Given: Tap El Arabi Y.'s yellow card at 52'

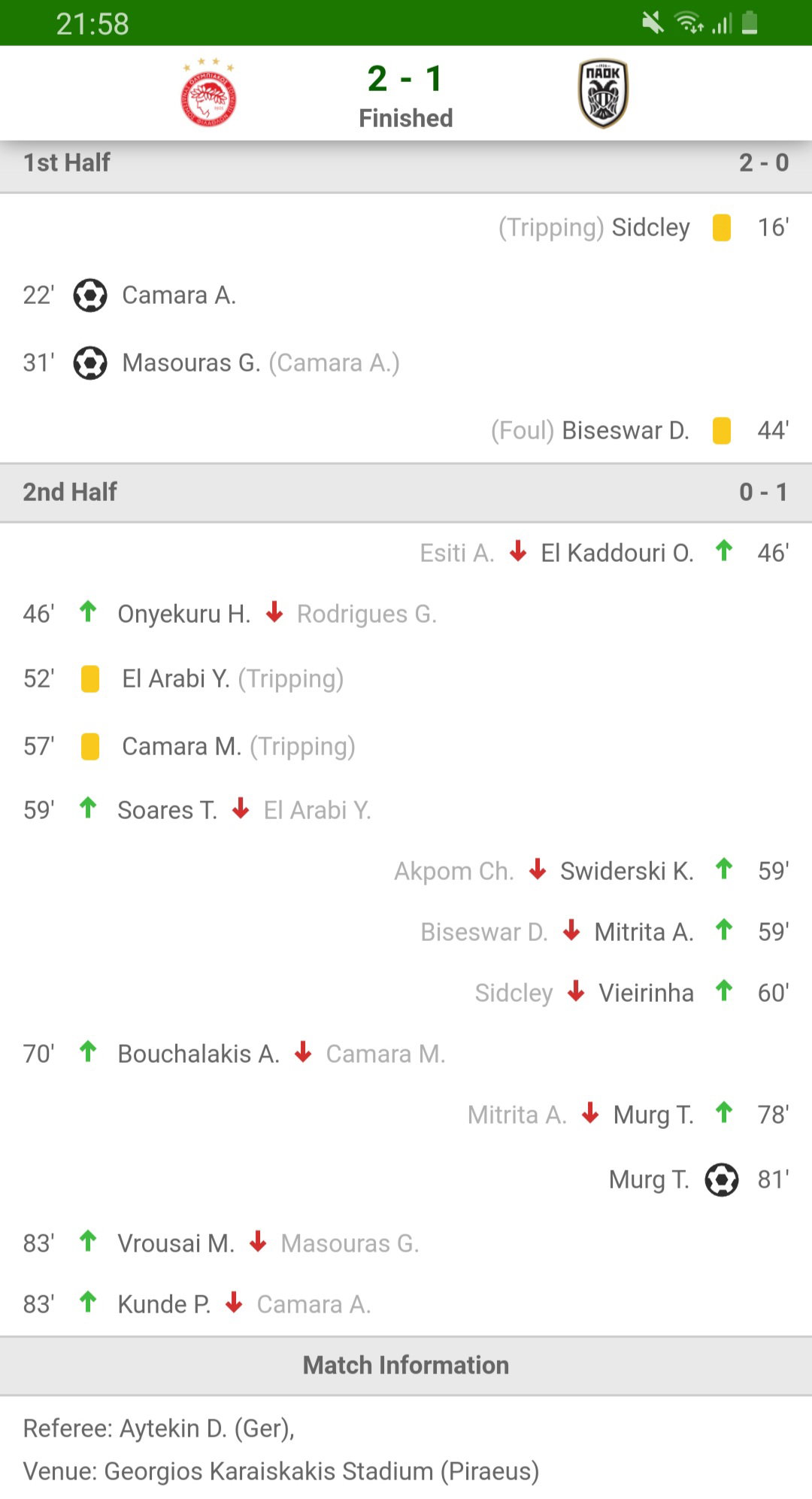Looking at the screenshot, I should coord(90,678).
